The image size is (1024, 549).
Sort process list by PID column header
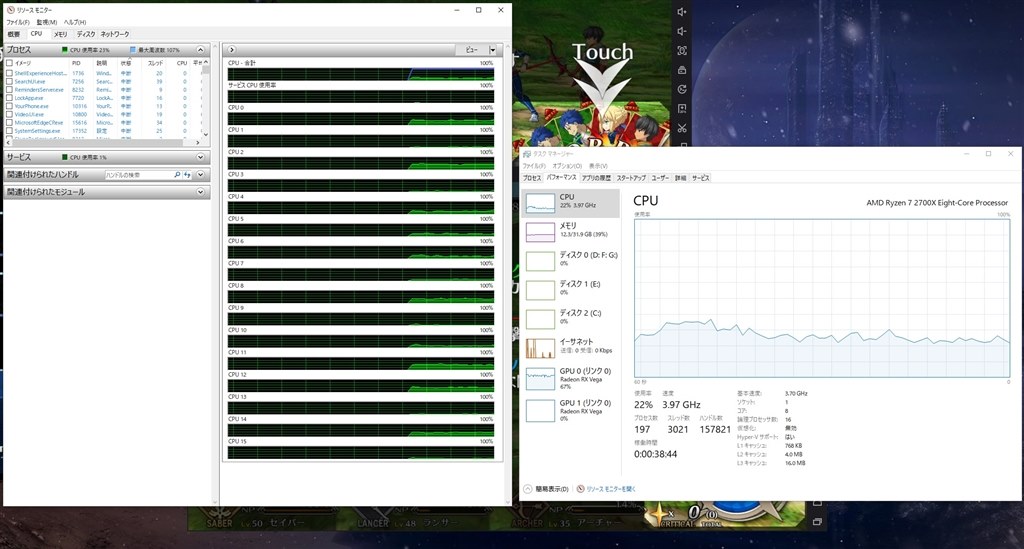point(76,63)
